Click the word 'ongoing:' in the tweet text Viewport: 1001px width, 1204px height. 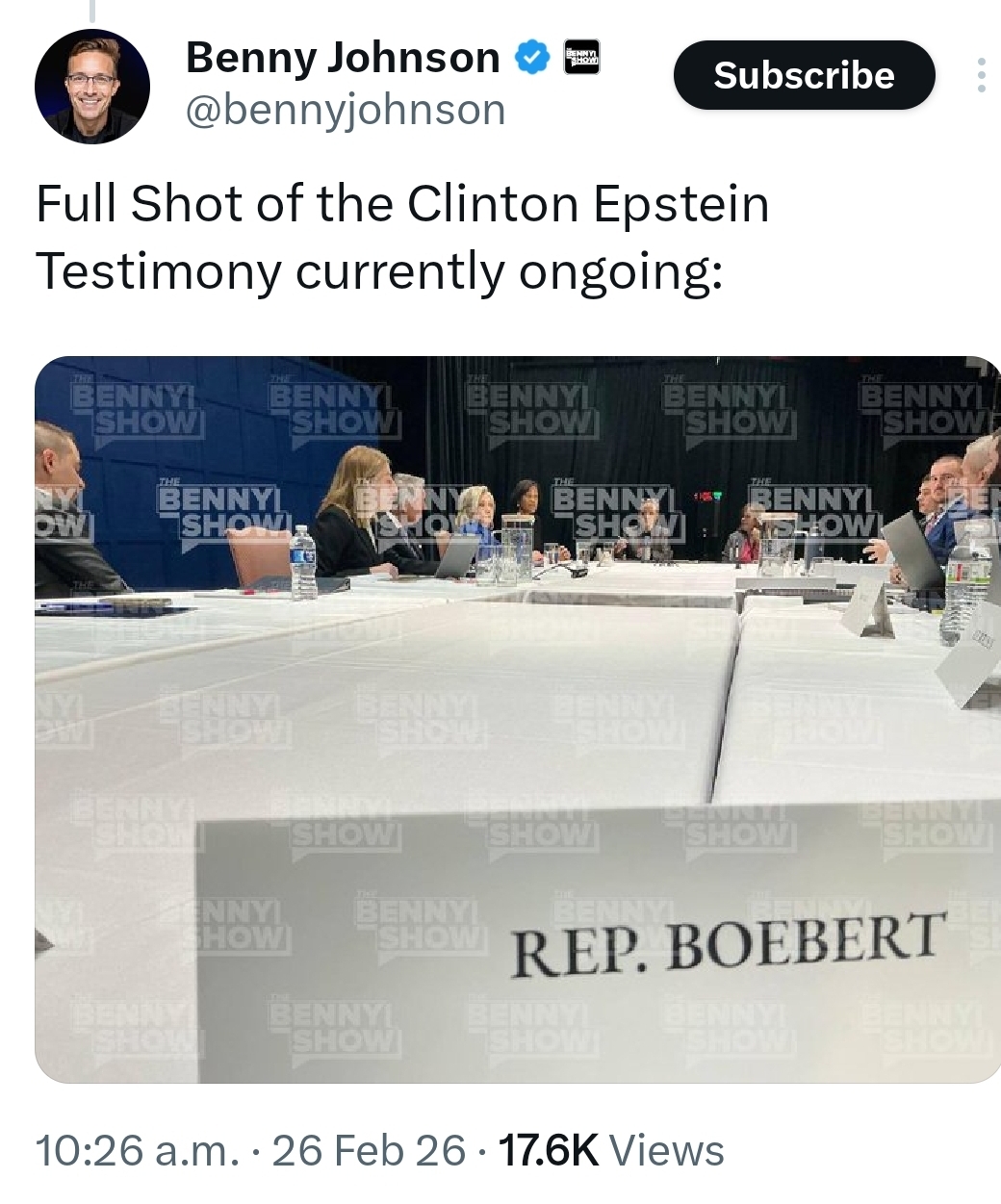tap(620, 271)
